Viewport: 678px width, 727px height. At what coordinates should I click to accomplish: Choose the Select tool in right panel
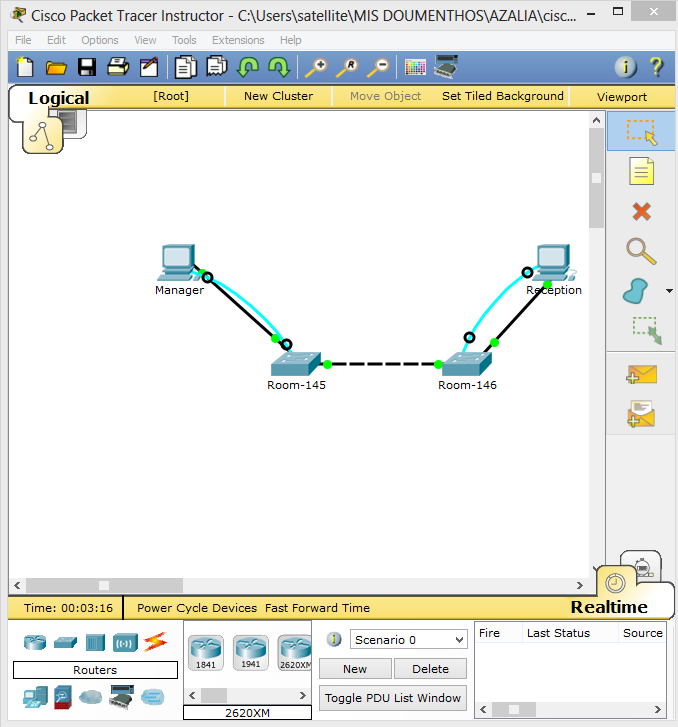pos(641,131)
